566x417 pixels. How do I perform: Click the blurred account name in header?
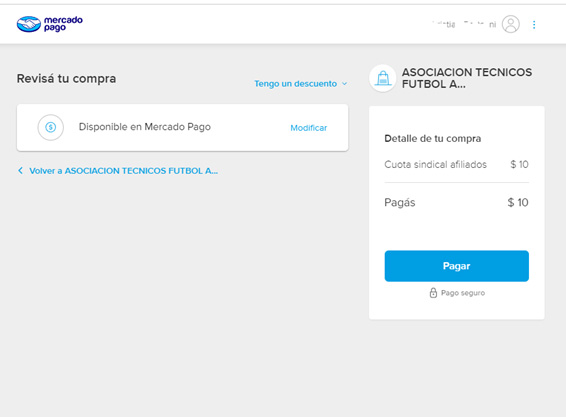pyautogui.click(x=464, y=24)
